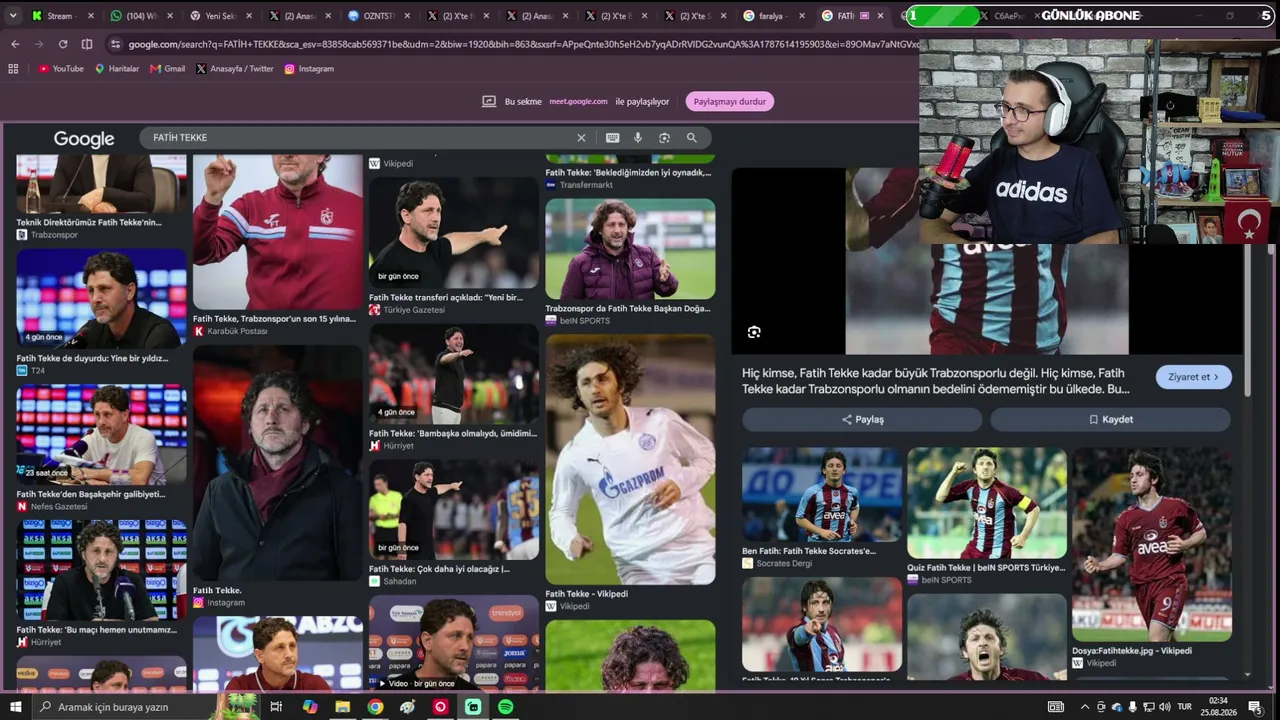
Task: Open the Dosya:Fatihtekke.jpg Vikipedi thumbnail
Action: point(1152,544)
